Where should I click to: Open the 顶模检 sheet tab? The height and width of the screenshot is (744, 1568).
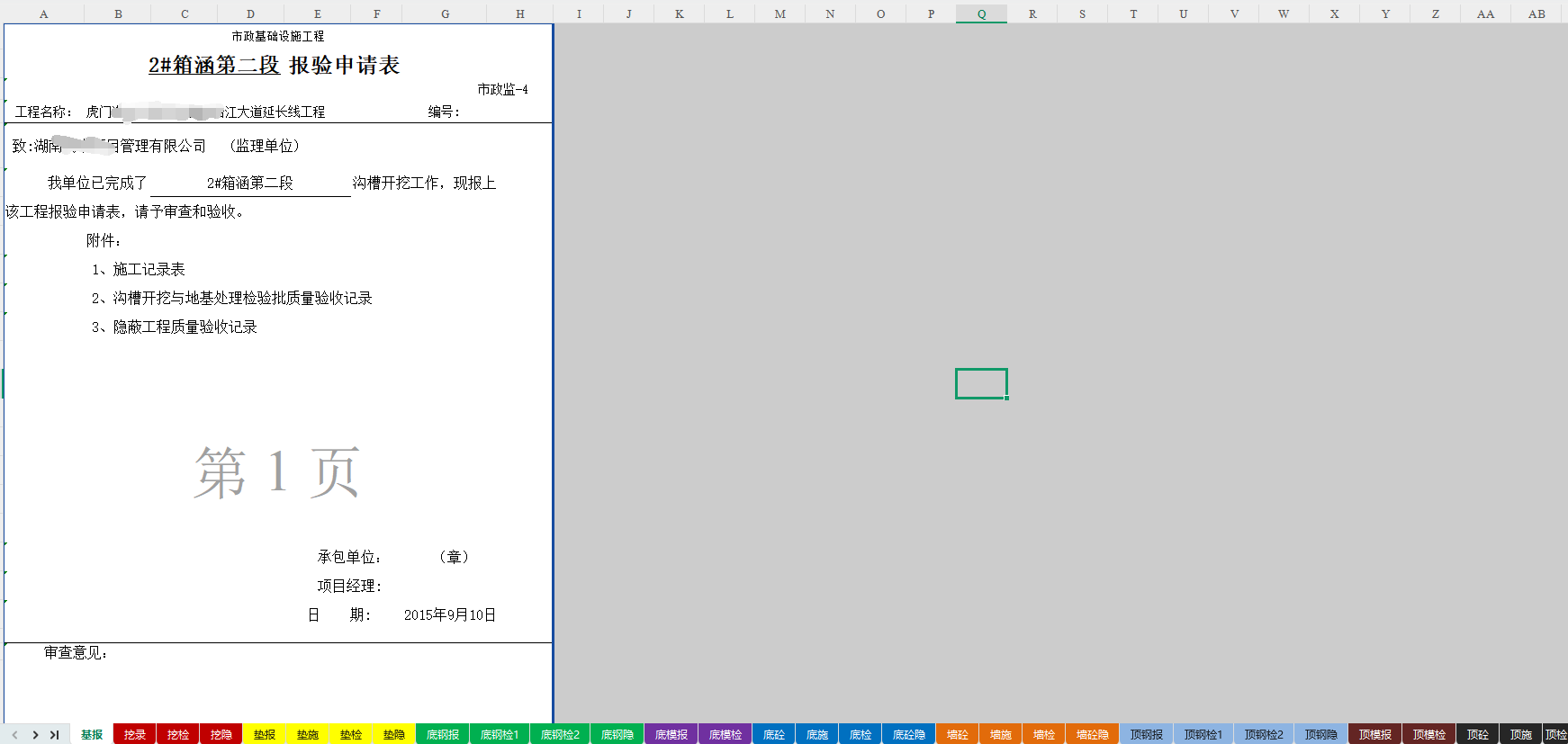pos(1429,735)
